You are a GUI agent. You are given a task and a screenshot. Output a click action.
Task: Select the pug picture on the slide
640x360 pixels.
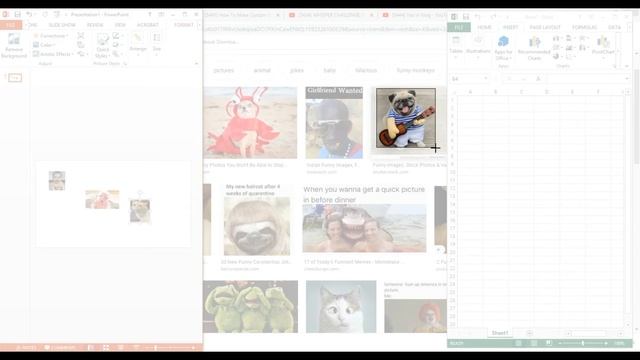[x=140, y=211]
